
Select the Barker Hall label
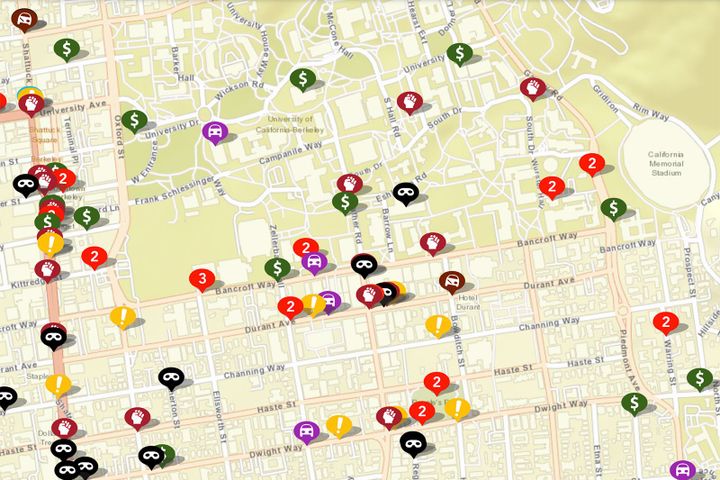point(180,65)
